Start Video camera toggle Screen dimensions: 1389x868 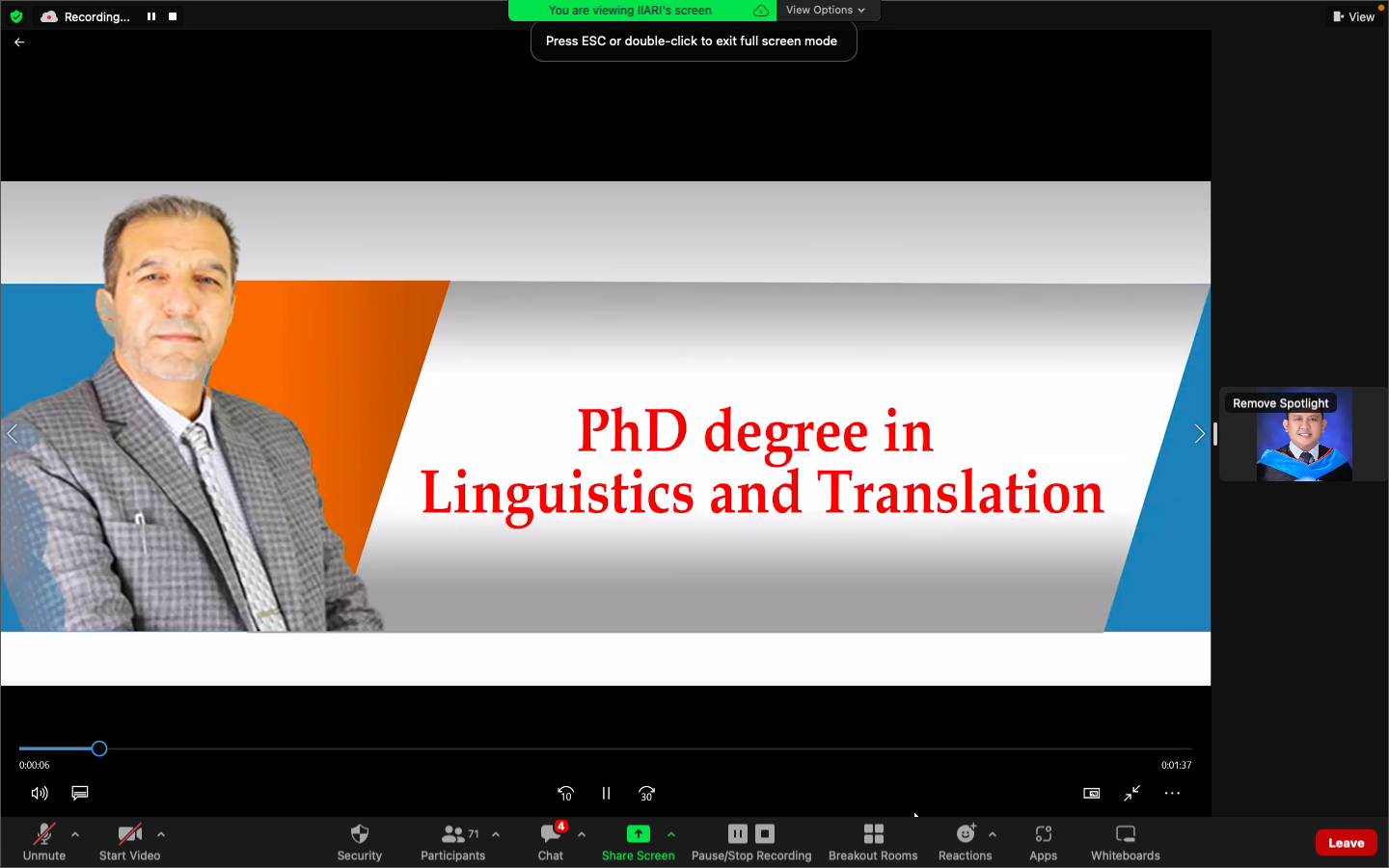[129, 835]
